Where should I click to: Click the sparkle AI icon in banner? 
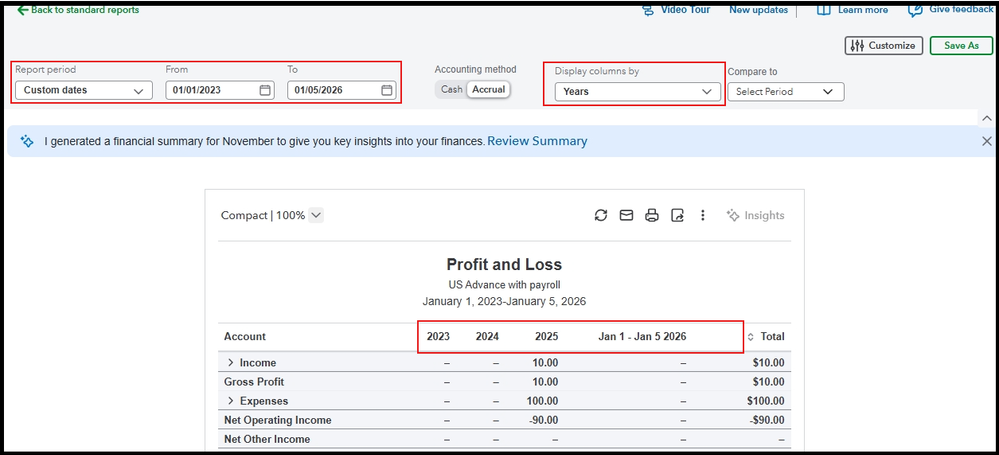(27, 141)
